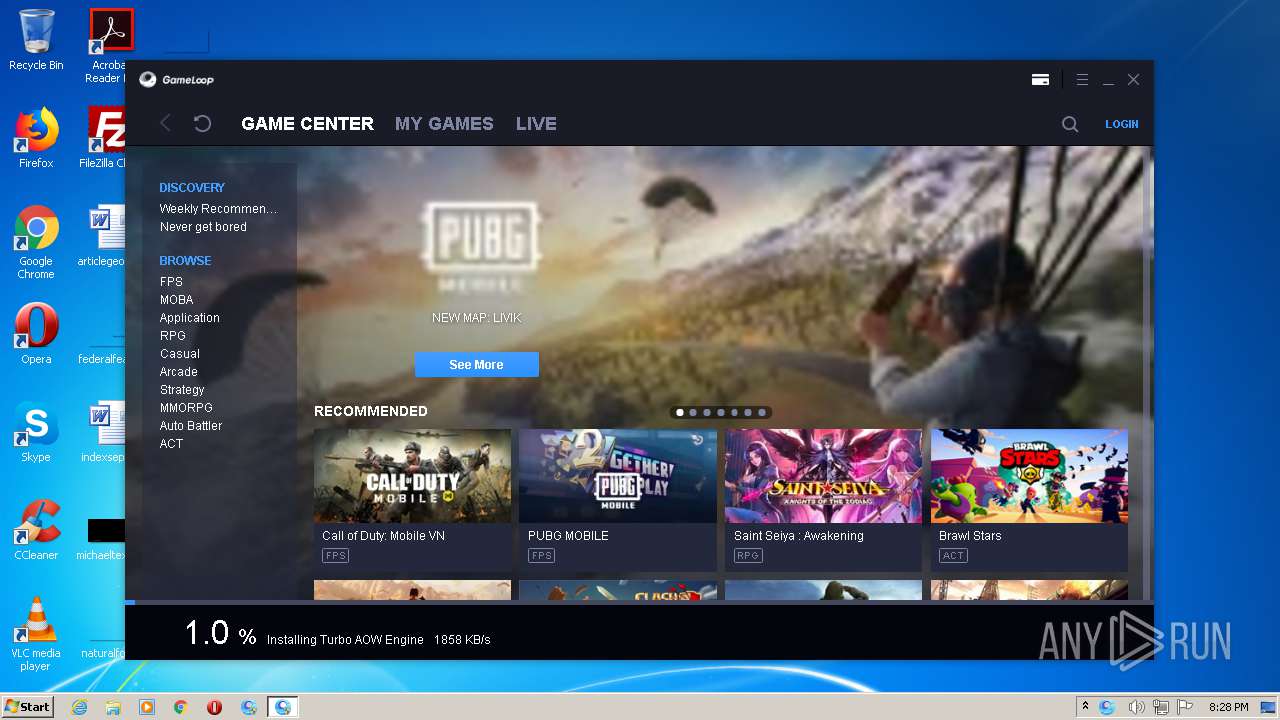Open the articlegeo Word document on desktop
The image size is (1280, 720).
(103, 236)
